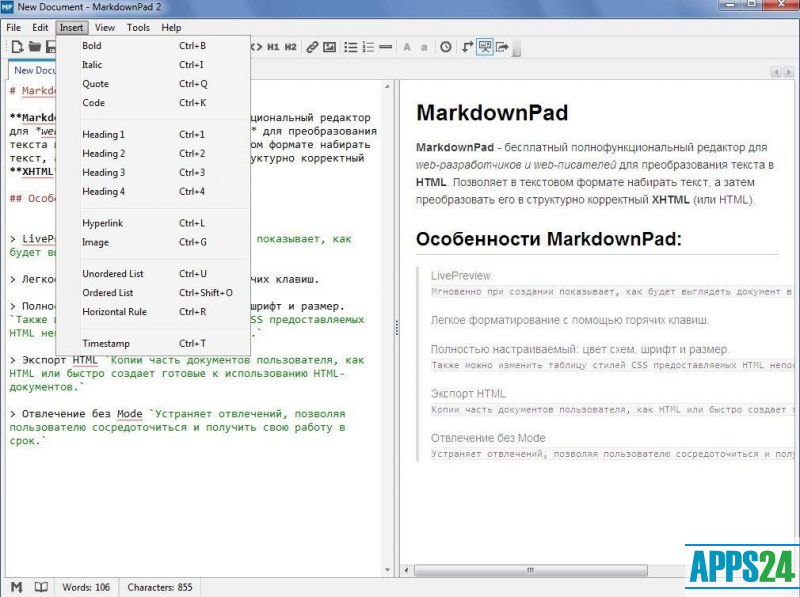
Task: Choose Image from the Insert menu
Action: 153,242
